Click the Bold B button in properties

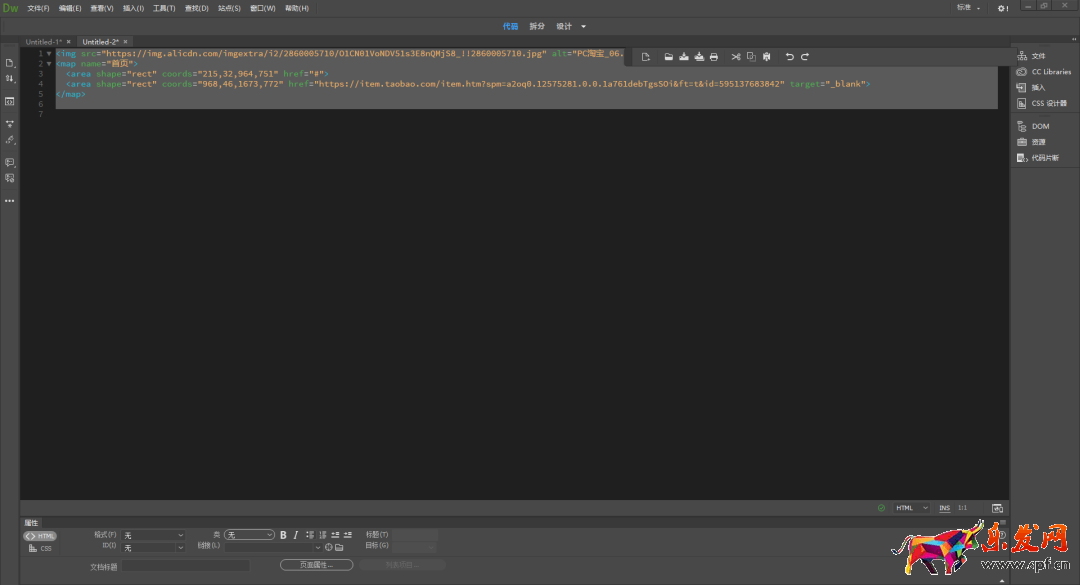coord(283,535)
